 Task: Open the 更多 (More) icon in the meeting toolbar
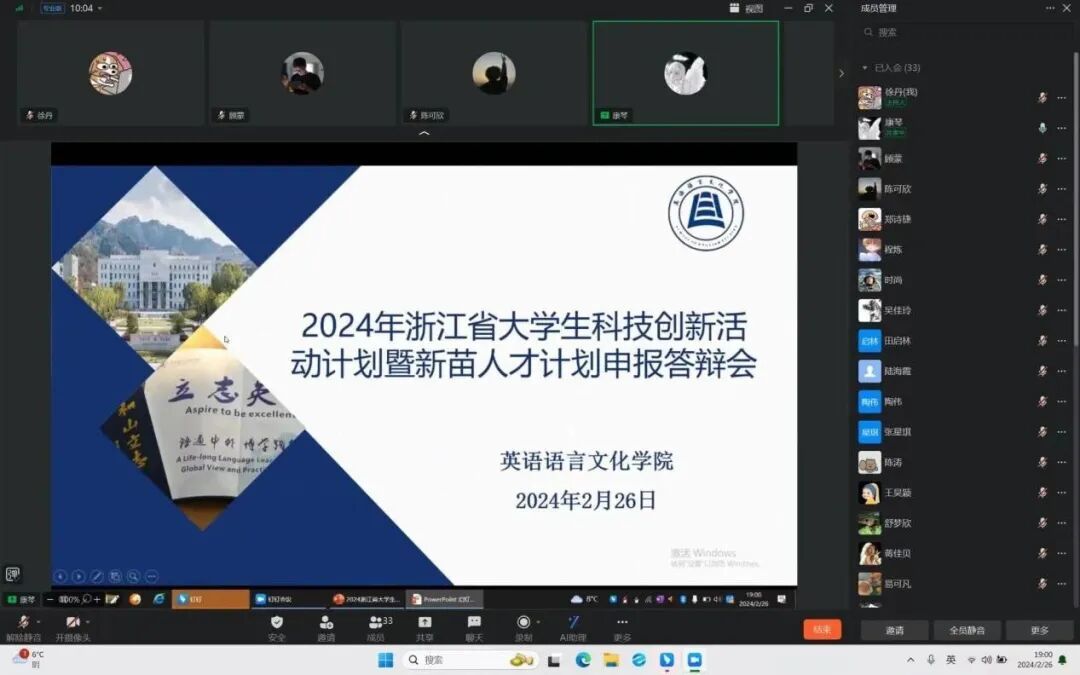(x=622, y=622)
